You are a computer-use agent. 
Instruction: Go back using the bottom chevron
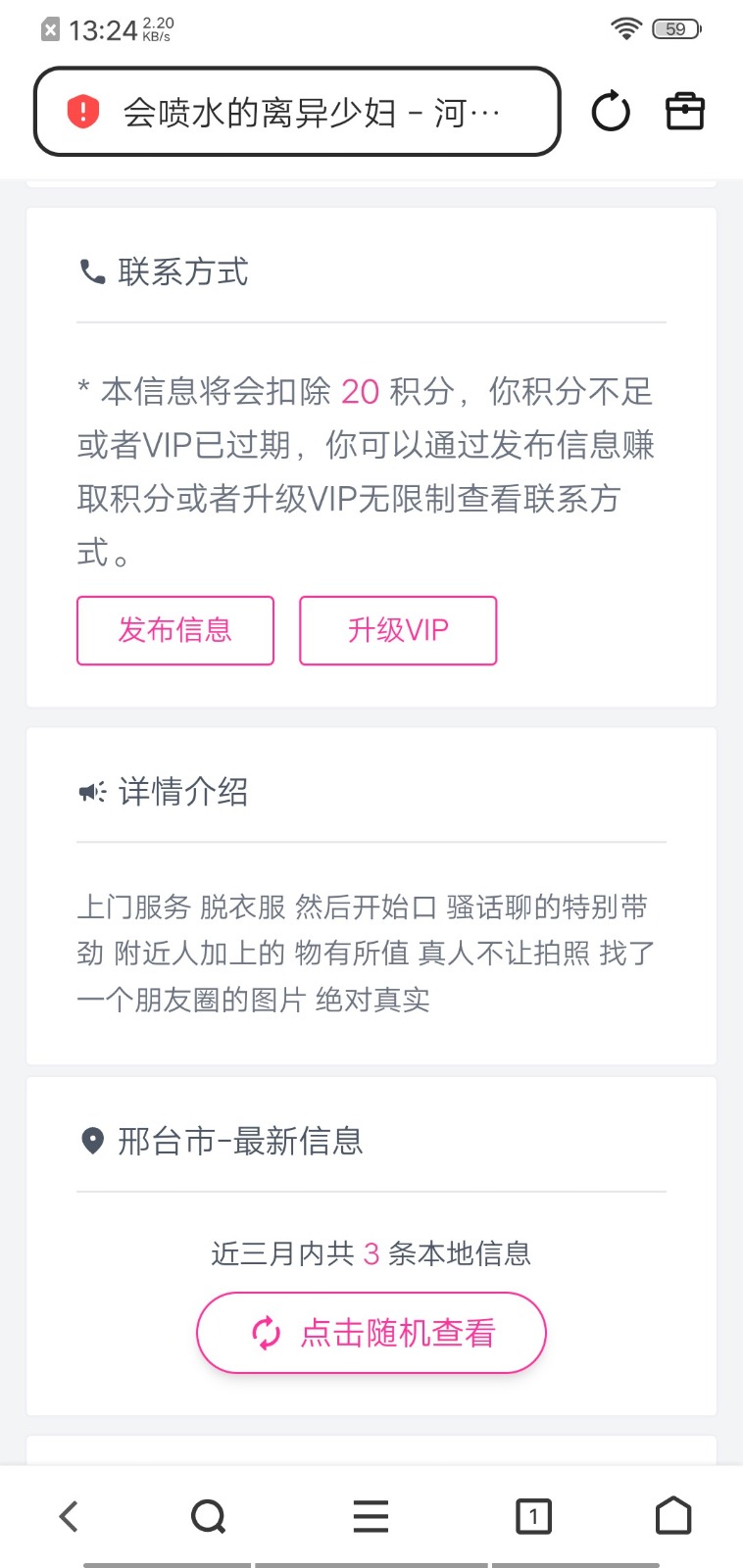point(69,1516)
